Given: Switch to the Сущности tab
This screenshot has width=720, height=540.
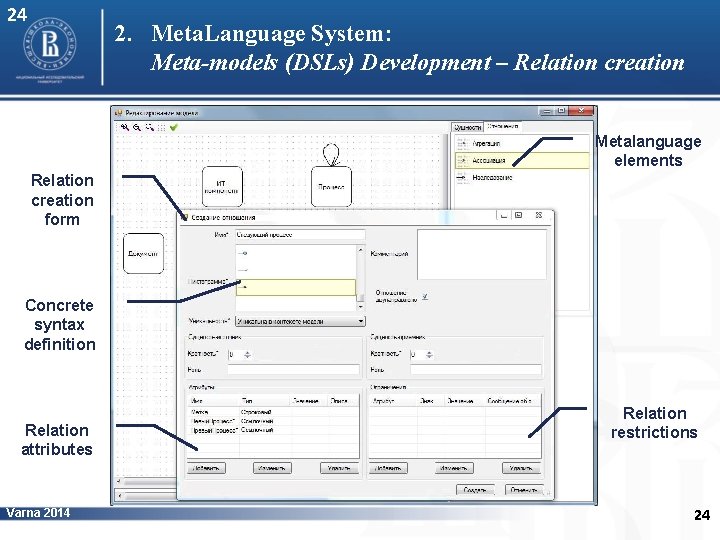Looking at the screenshot, I should tap(467, 127).
